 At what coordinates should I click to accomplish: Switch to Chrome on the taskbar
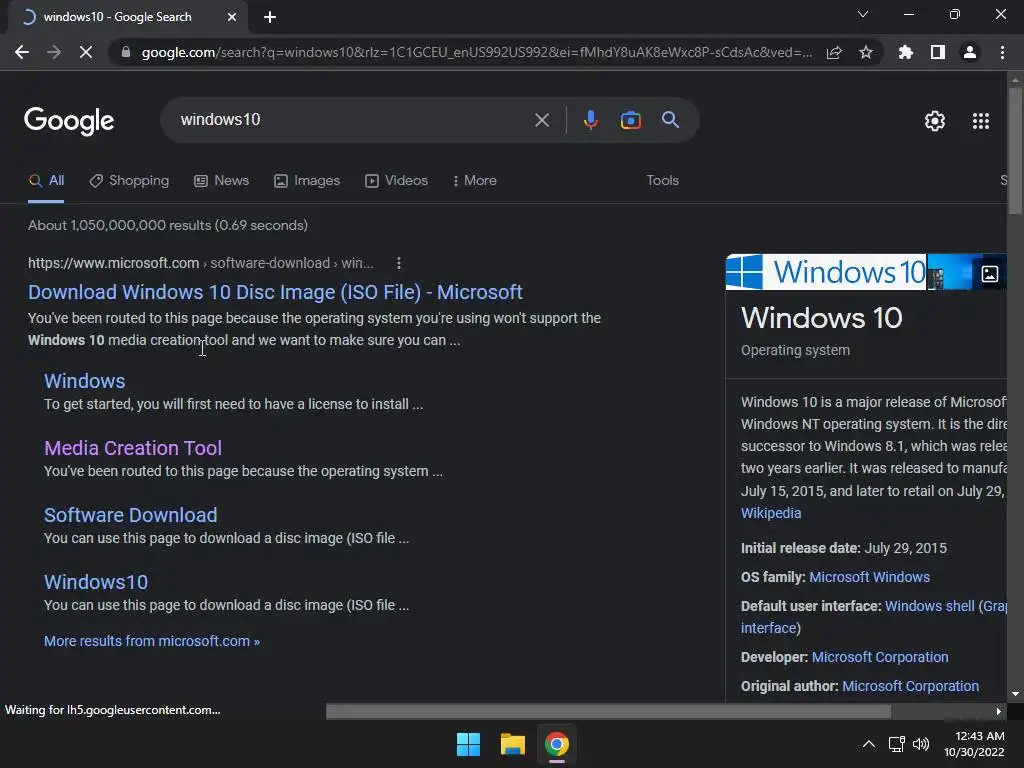coord(556,744)
